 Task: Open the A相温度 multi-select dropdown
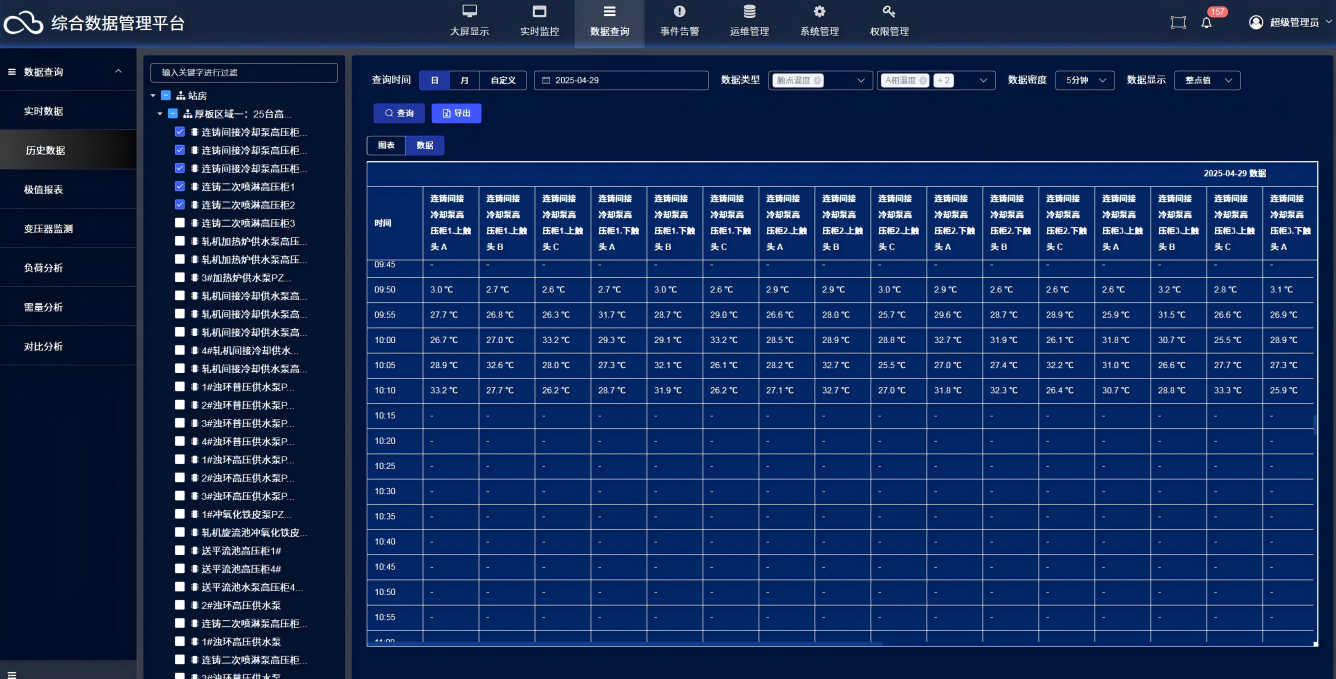point(936,80)
